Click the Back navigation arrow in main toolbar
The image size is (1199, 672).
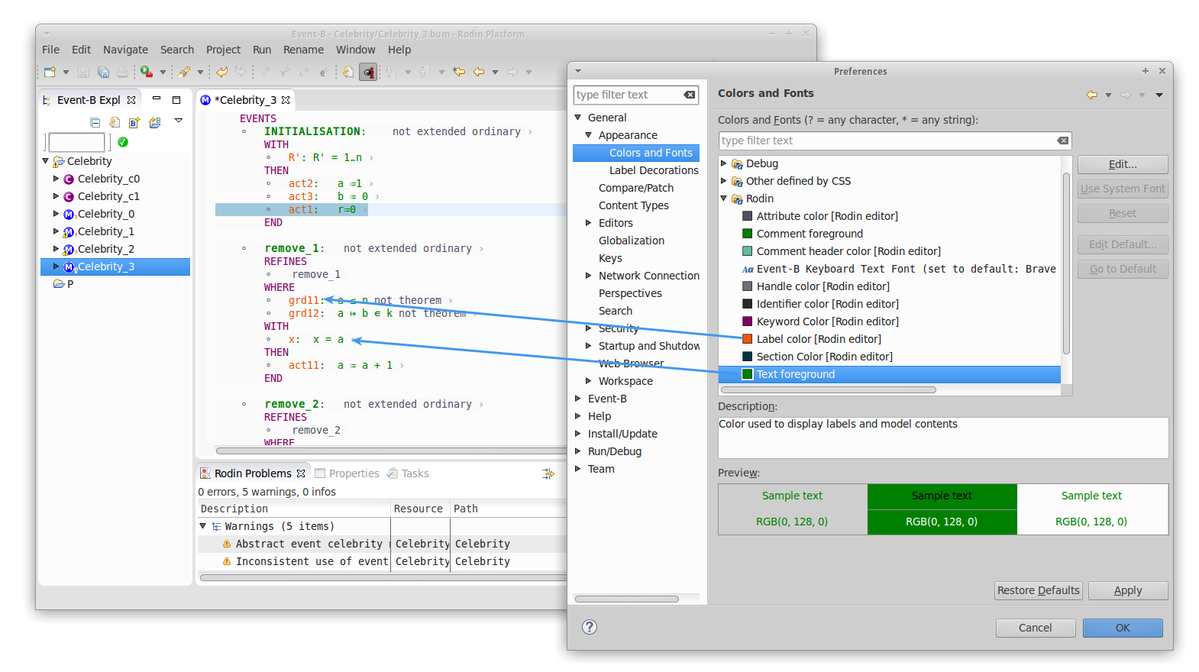(x=479, y=72)
